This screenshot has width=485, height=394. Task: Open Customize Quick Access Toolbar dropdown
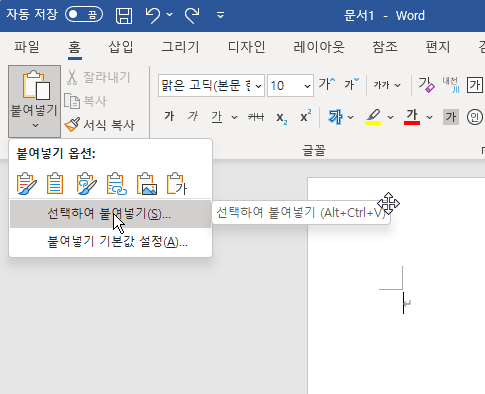tap(220, 15)
